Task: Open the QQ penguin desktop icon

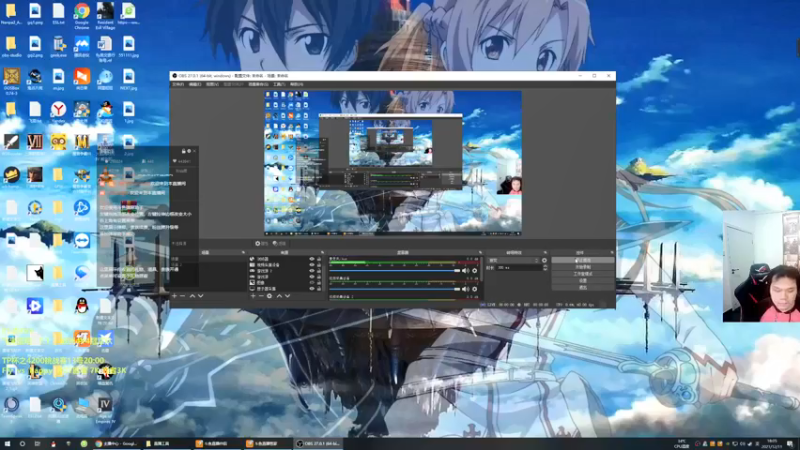Action: (82, 308)
